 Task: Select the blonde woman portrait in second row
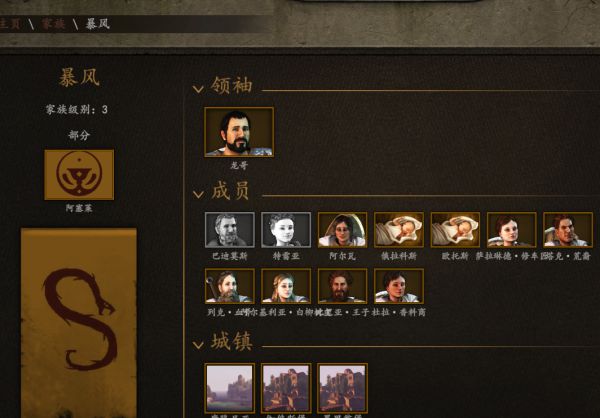tap(286, 286)
